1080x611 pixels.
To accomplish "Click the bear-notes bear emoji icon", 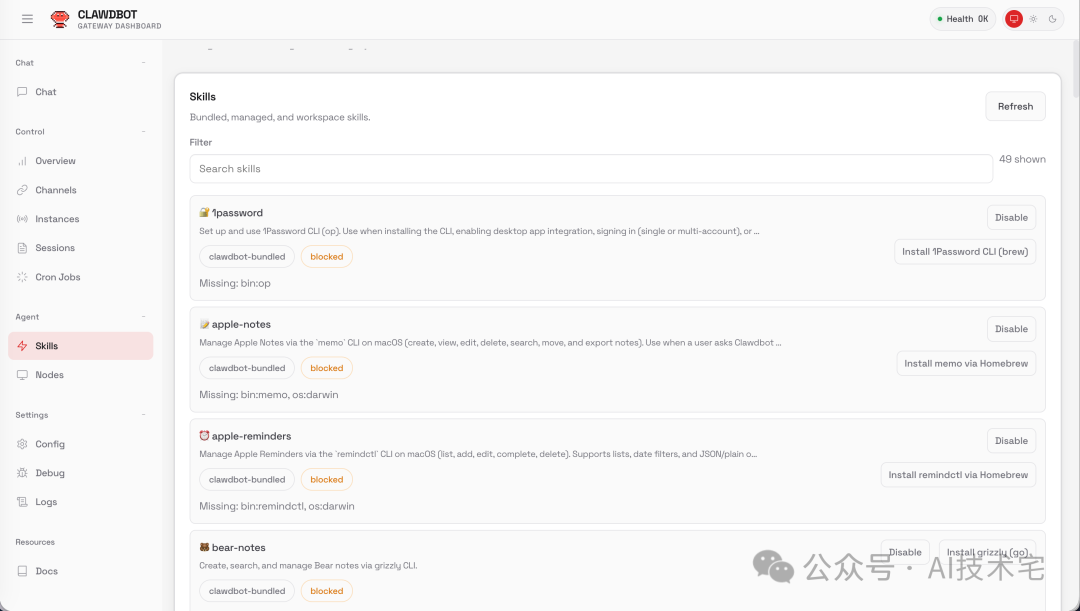I will pos(204,547).
